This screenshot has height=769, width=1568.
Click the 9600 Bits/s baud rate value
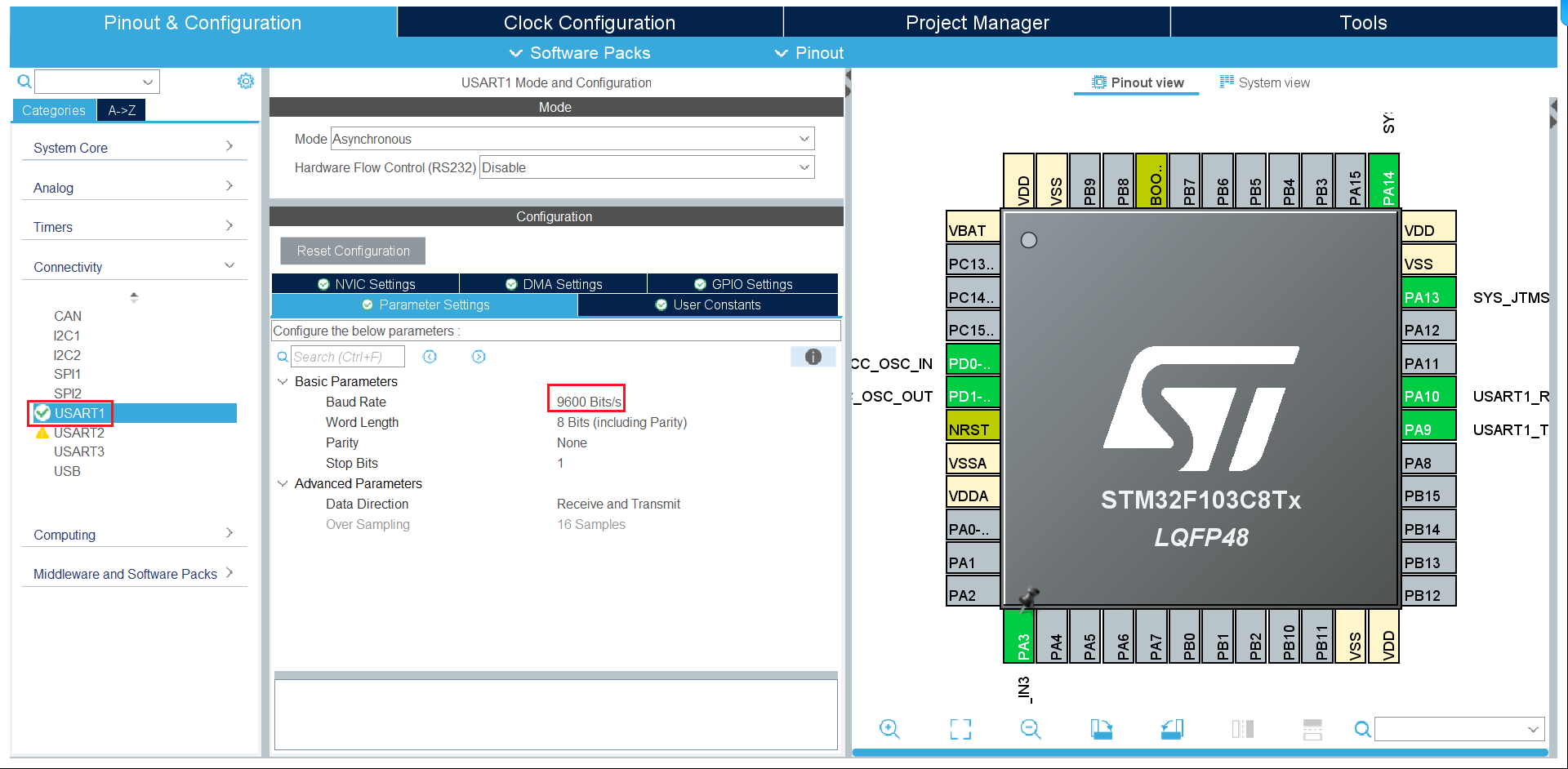point(589,402)
